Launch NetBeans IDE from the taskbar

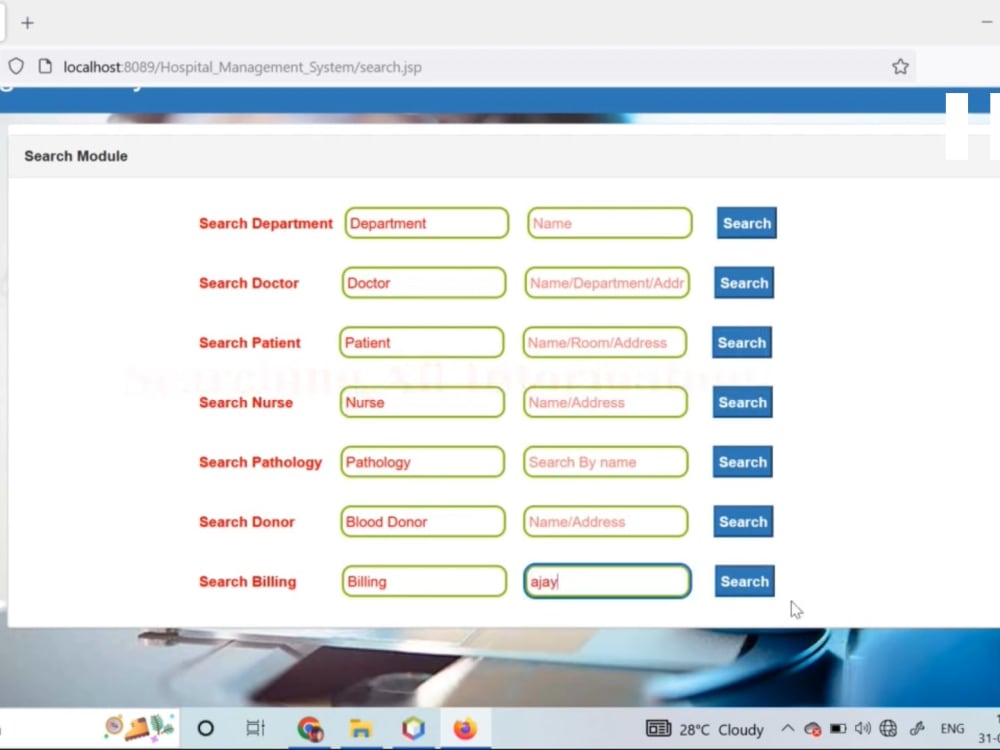(x=413, y=728)
